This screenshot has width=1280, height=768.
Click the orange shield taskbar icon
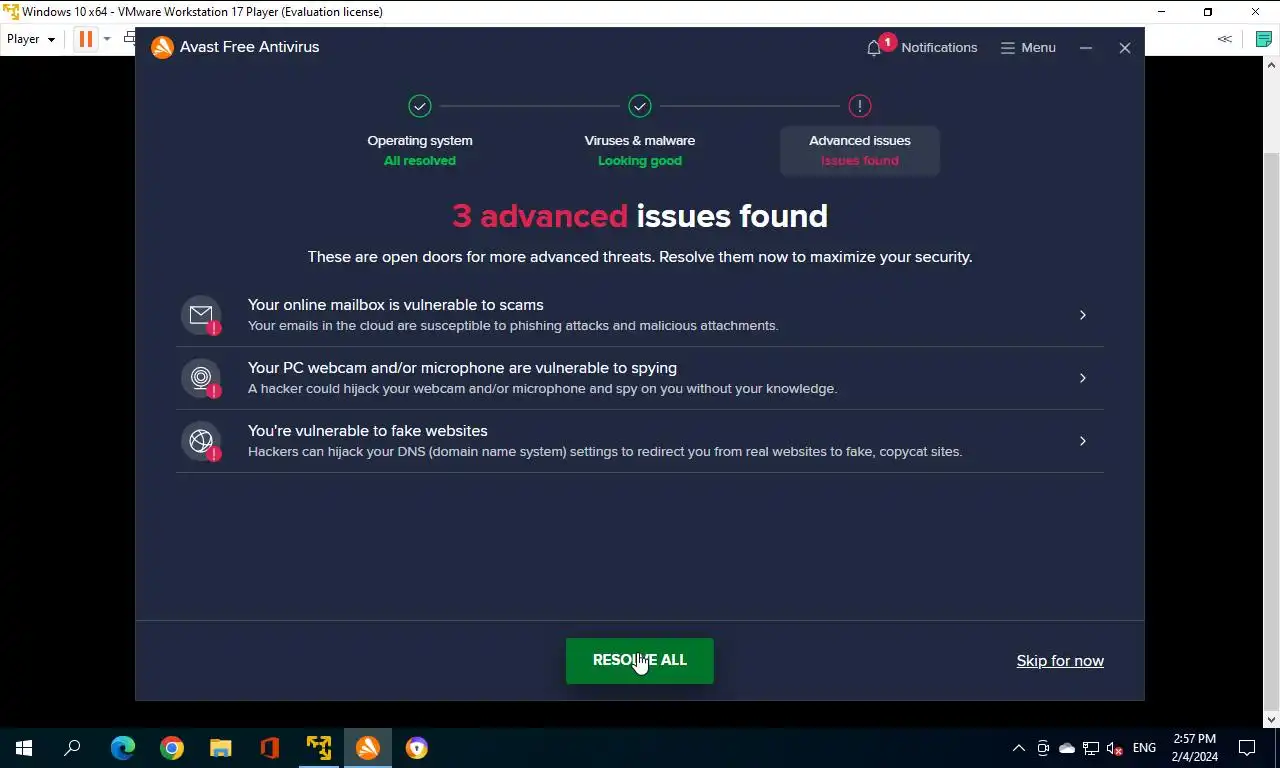coord(417,748)
